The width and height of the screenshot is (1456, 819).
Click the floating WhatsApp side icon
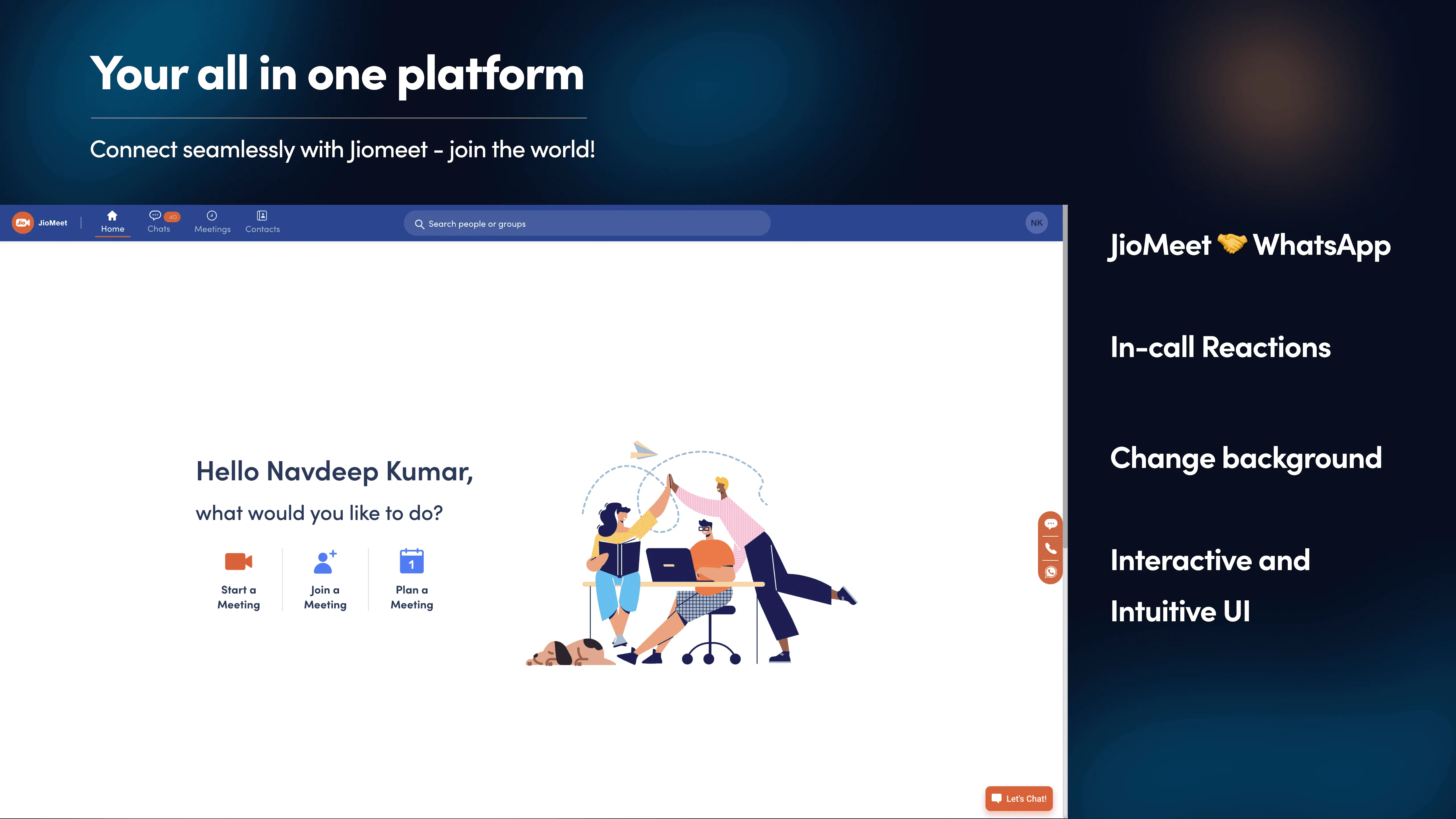(1051, 572)
